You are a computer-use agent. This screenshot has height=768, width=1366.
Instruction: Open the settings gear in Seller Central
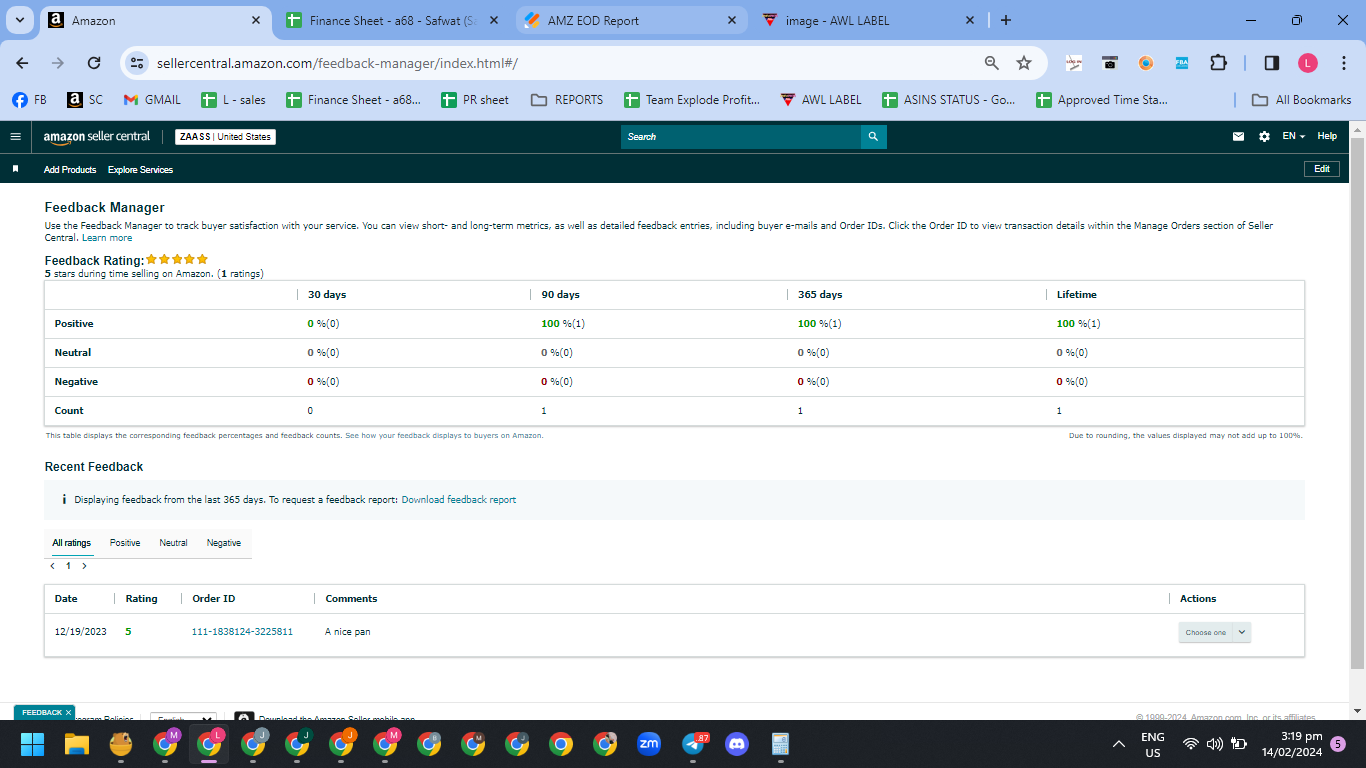pos(1264,136)
